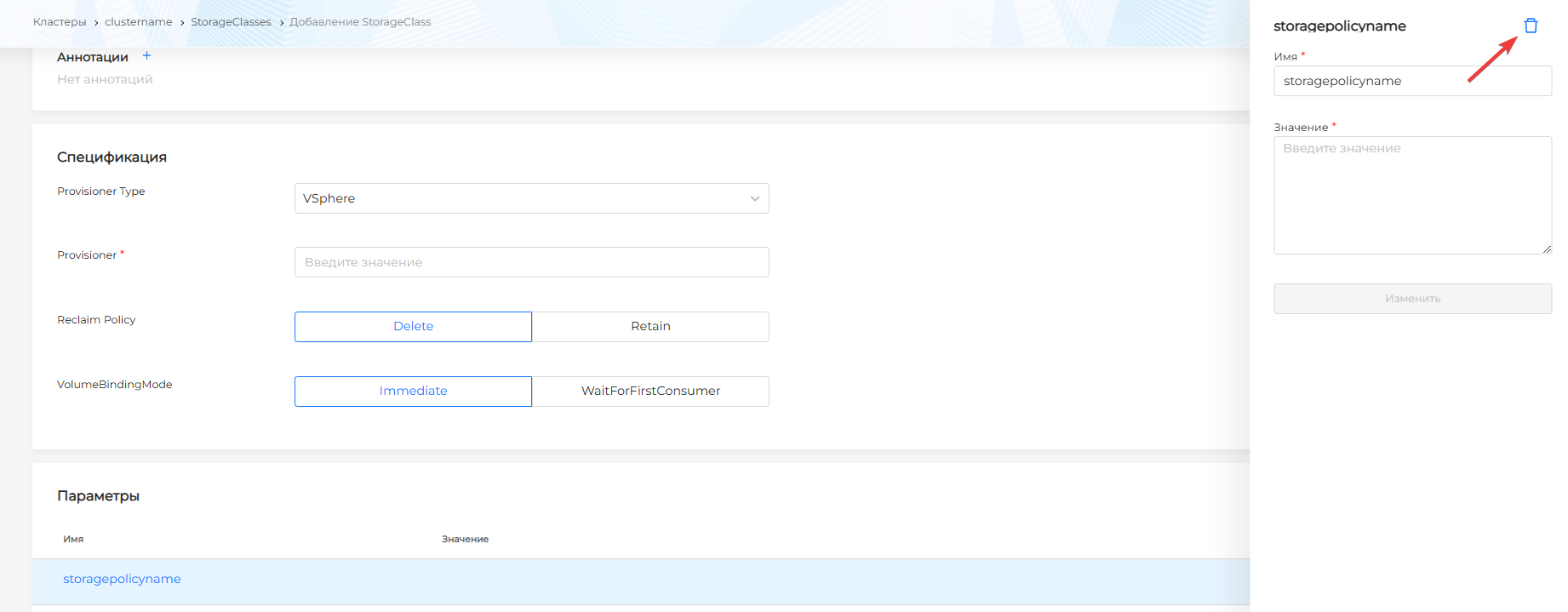Click the Имя column header

(73, 540)
